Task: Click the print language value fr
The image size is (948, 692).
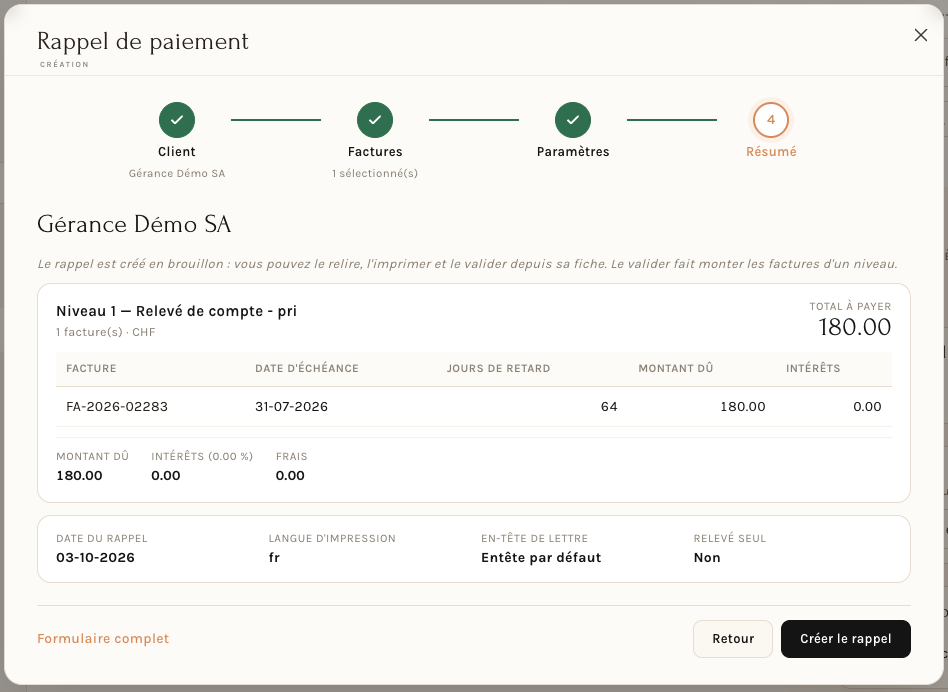Action: point(274,558)
